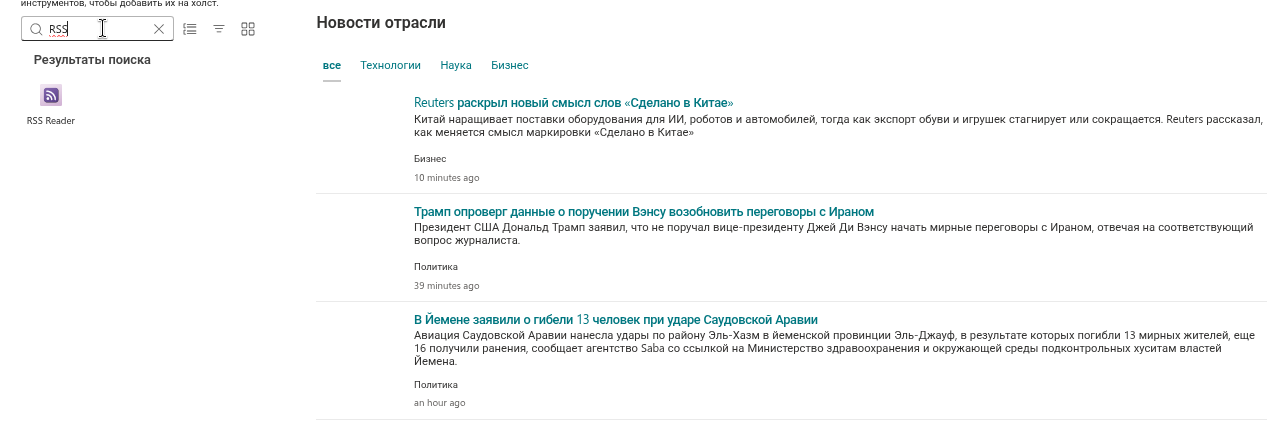Viewport: 1279px width, 425px height.
Task: Click the "39 minutes ago" timestamp
Action: (447, 286)
